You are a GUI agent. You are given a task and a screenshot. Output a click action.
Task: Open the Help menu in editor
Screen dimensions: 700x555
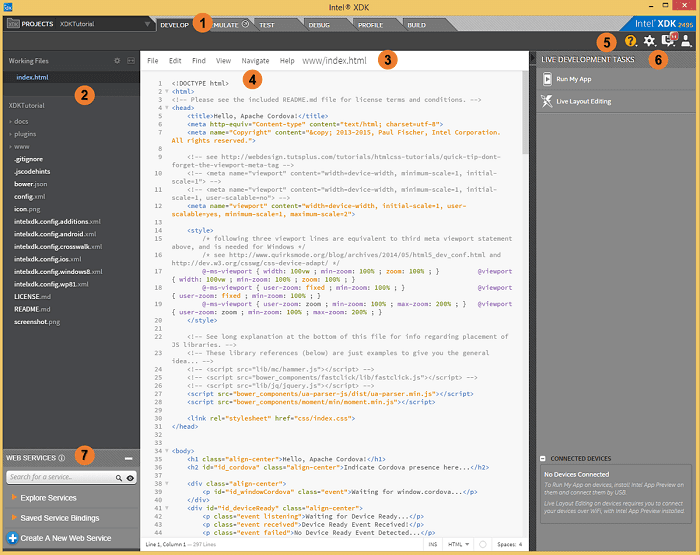(x=287, y=61)
